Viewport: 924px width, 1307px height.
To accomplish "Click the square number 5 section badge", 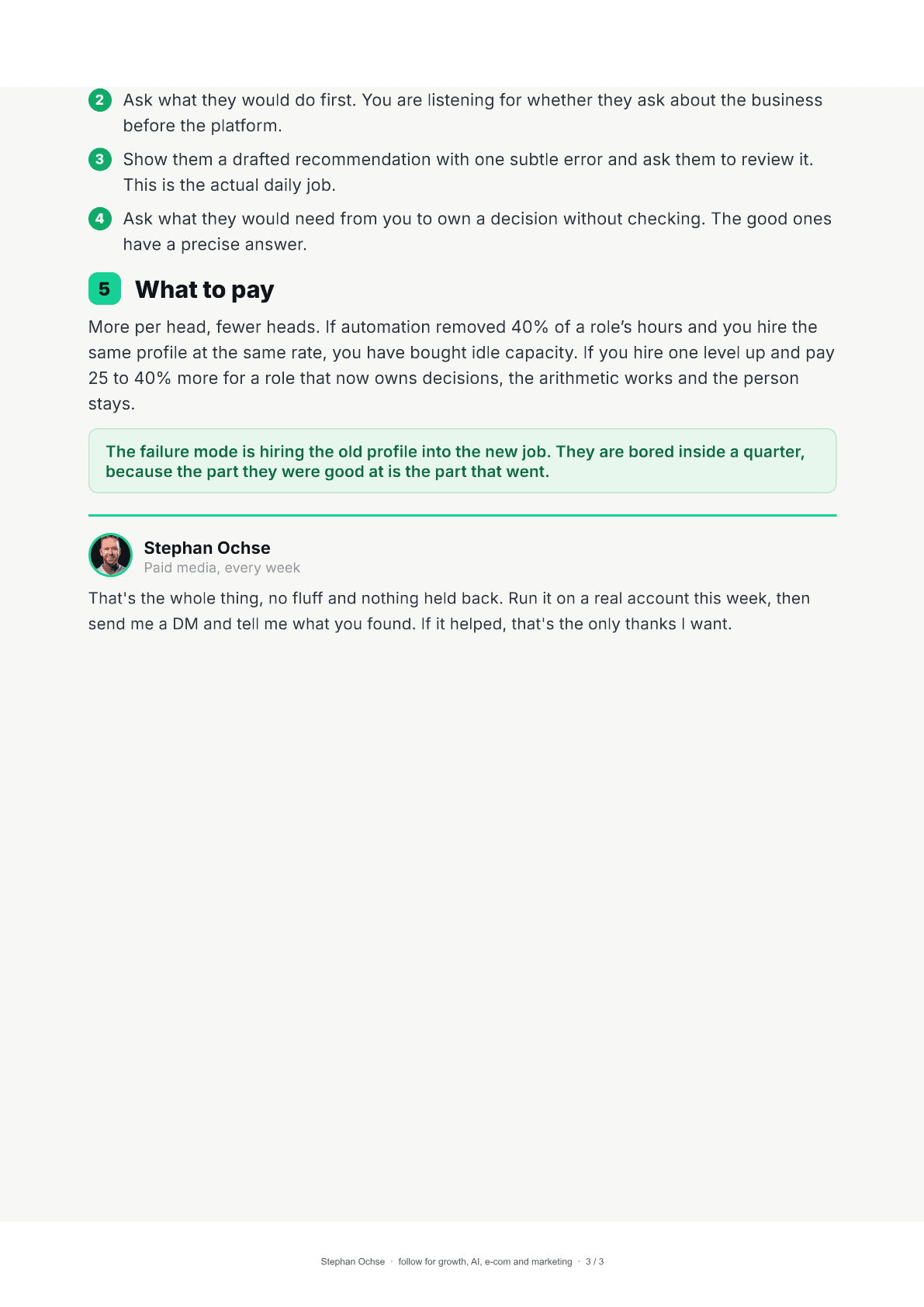I will (x=105, y=289).
